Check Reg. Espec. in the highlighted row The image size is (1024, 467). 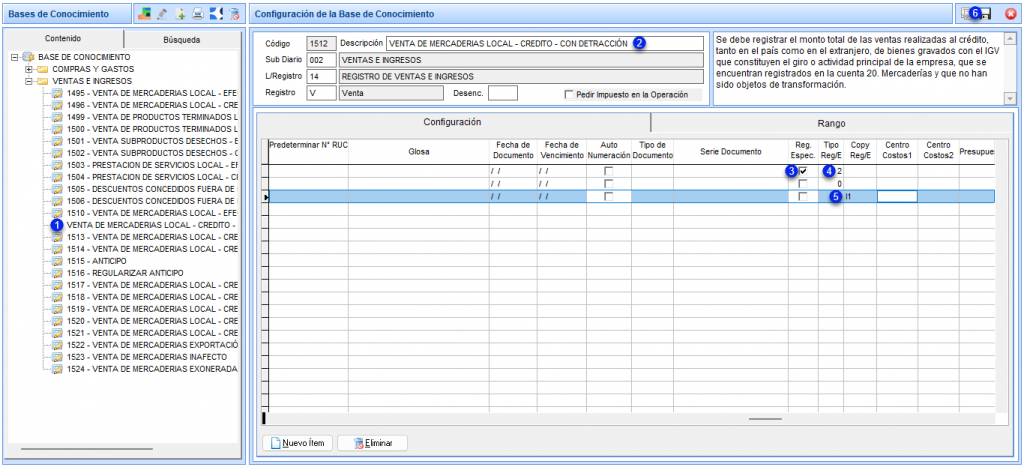[x=803, y=196]
